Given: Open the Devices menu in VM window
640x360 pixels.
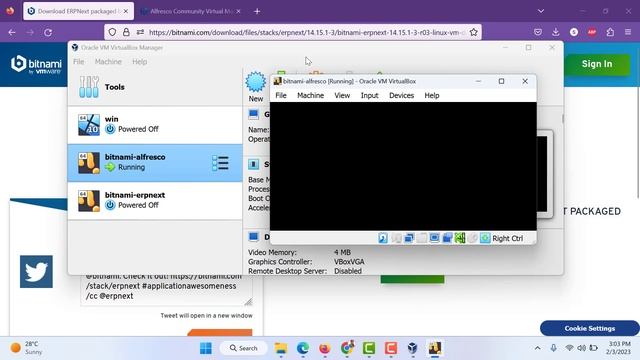Looking at the screenshot, I should point(401,96).
